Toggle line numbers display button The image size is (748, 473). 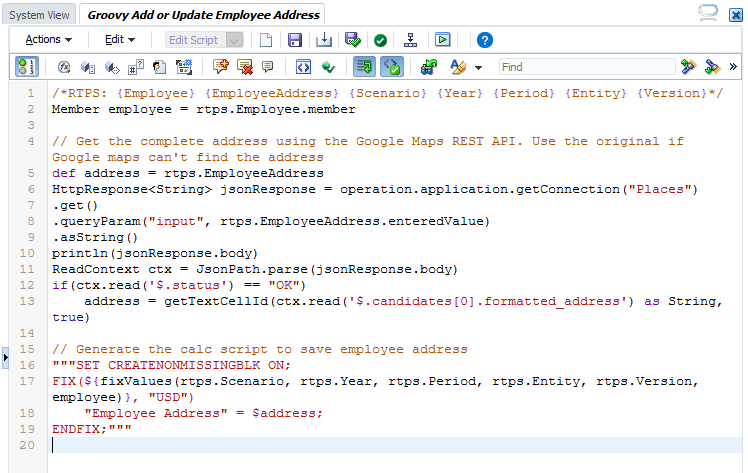(x=25, y=67)
